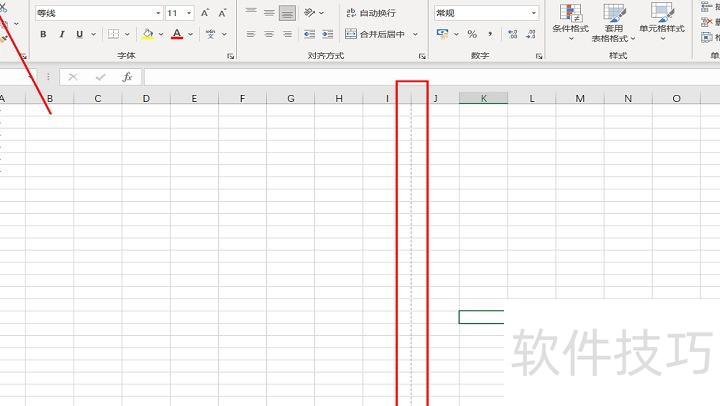The image size is (720, 406).
Task: Cancel formula entry X icon
Action: [x=73, y=77]
